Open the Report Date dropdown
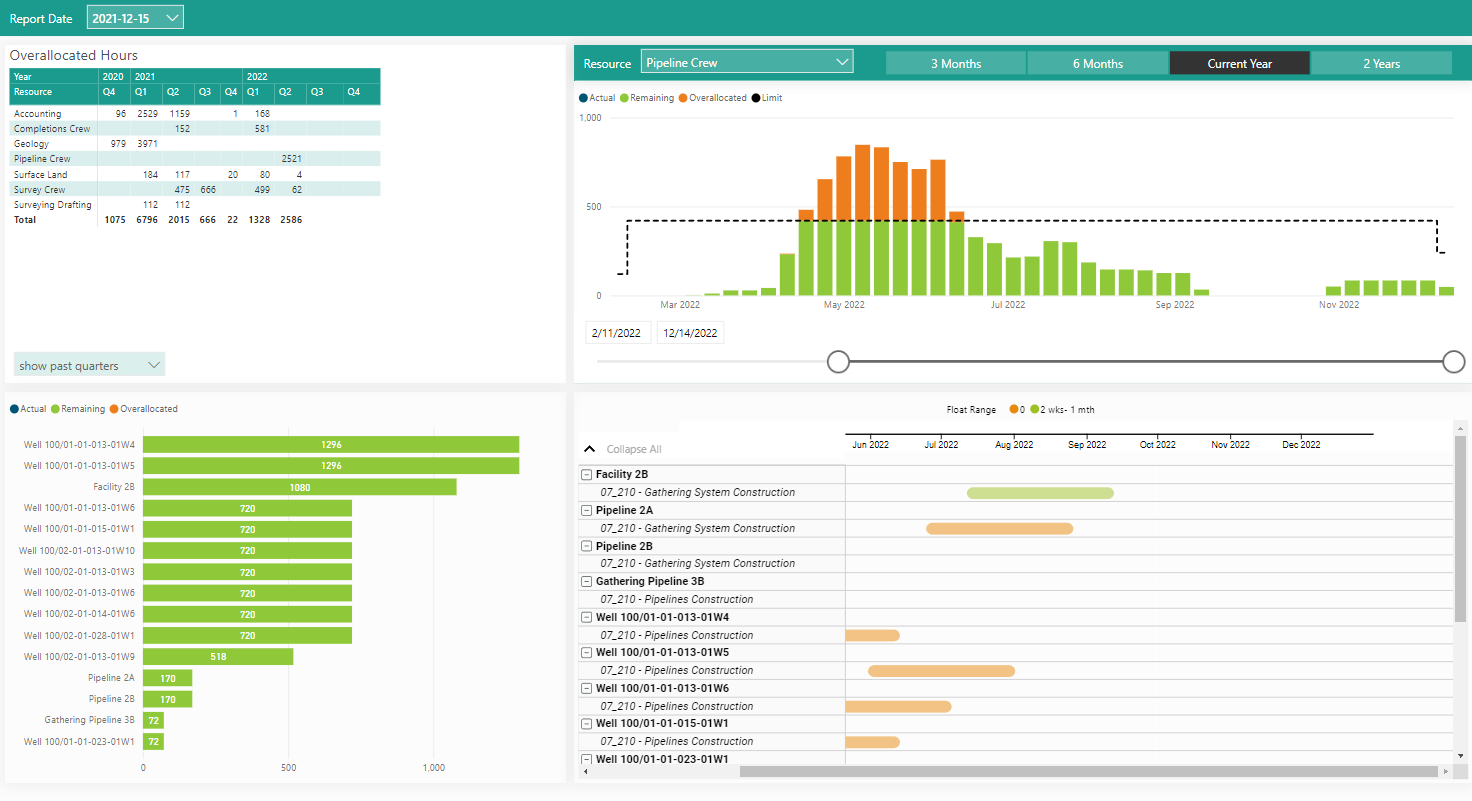The height and width of the screenshot is (801, 1472). pyautogui.click(x=135, y=18)
